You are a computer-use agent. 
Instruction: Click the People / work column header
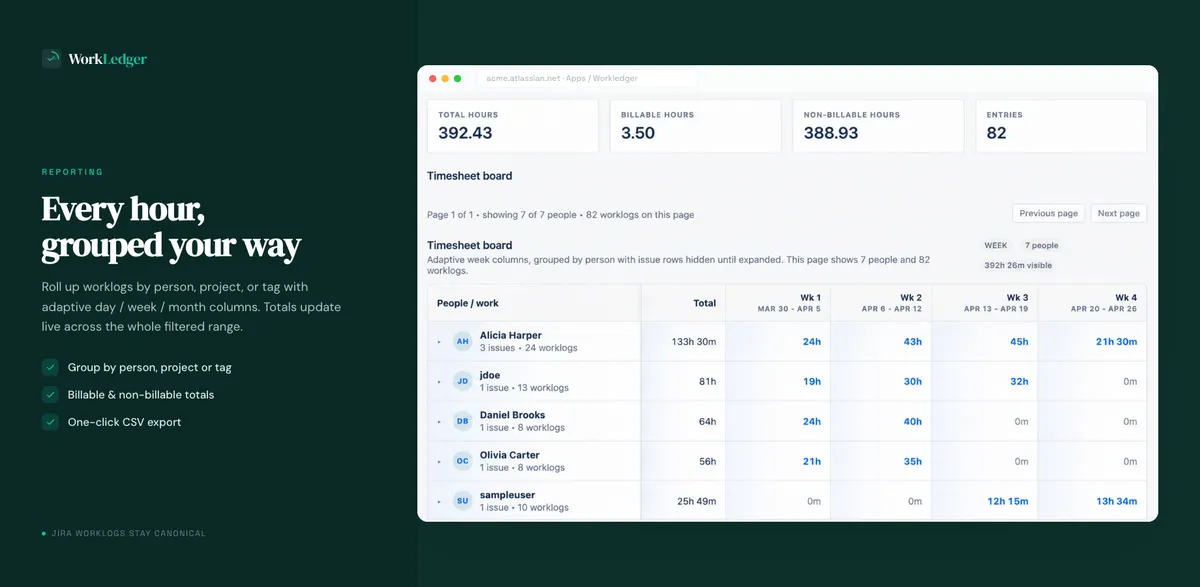click(534, 302)
